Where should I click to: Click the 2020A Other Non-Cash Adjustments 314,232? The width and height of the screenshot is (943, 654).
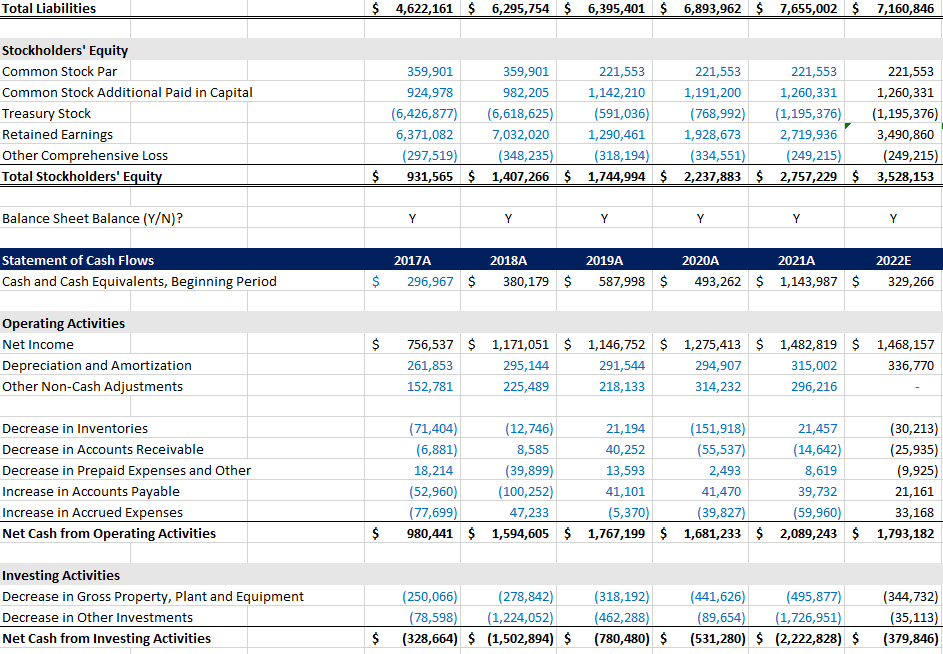(x=718, y=387)
